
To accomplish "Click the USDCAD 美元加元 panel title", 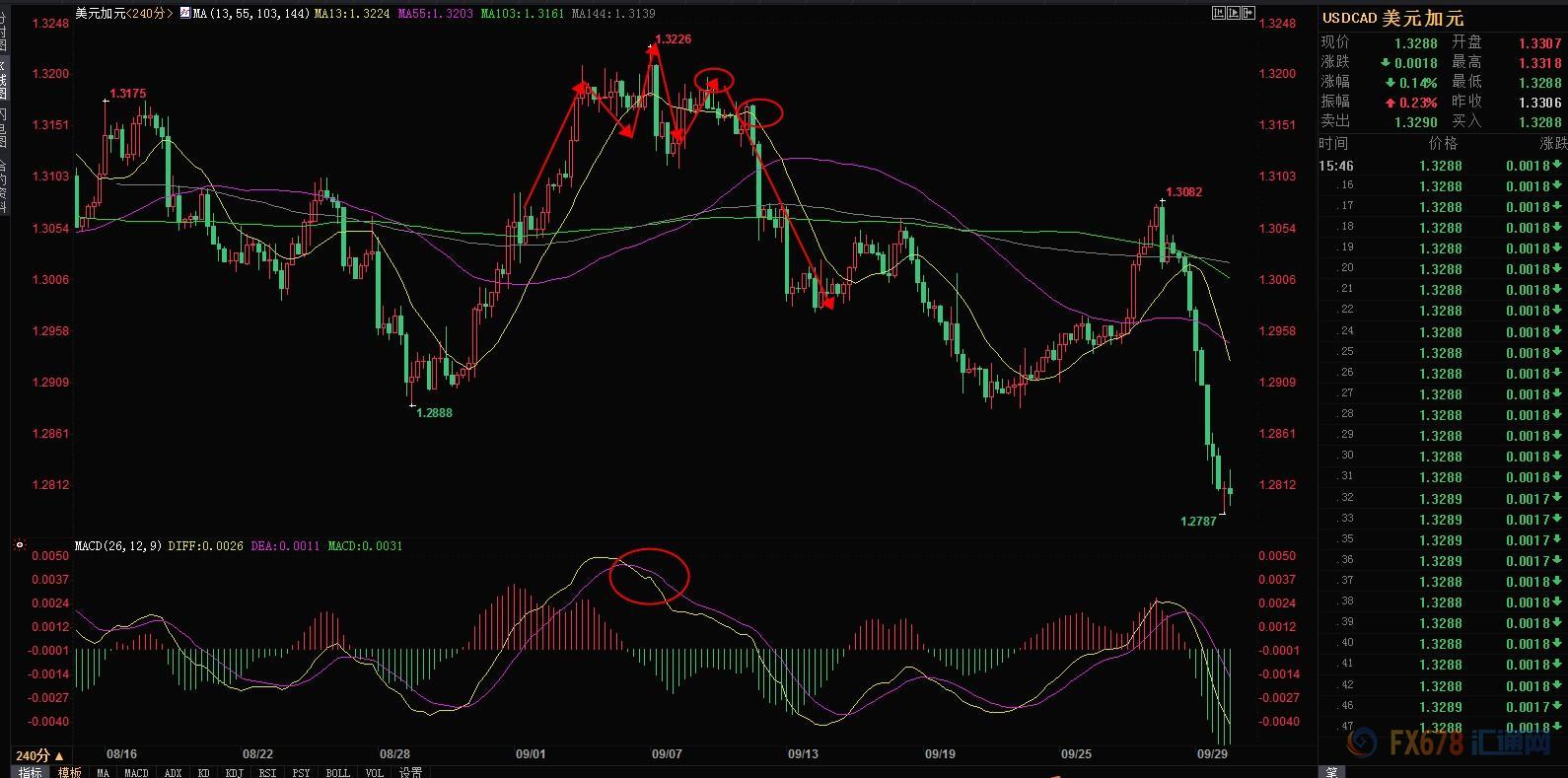I will click(x=1392, y=18).
